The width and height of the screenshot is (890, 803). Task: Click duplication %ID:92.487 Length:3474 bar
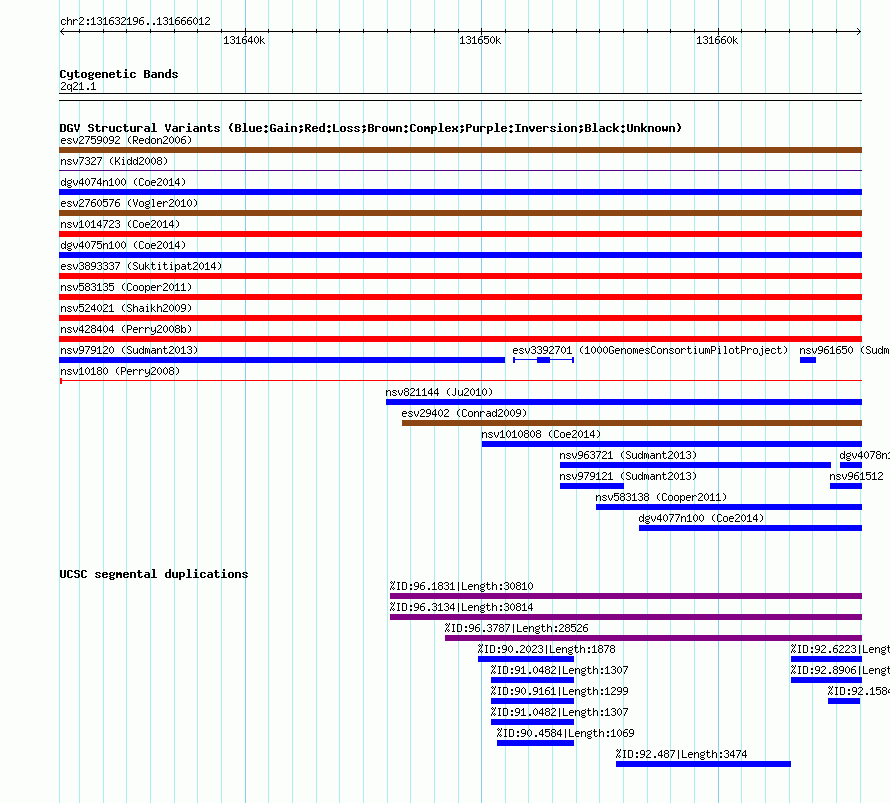(x=703, y=764)
